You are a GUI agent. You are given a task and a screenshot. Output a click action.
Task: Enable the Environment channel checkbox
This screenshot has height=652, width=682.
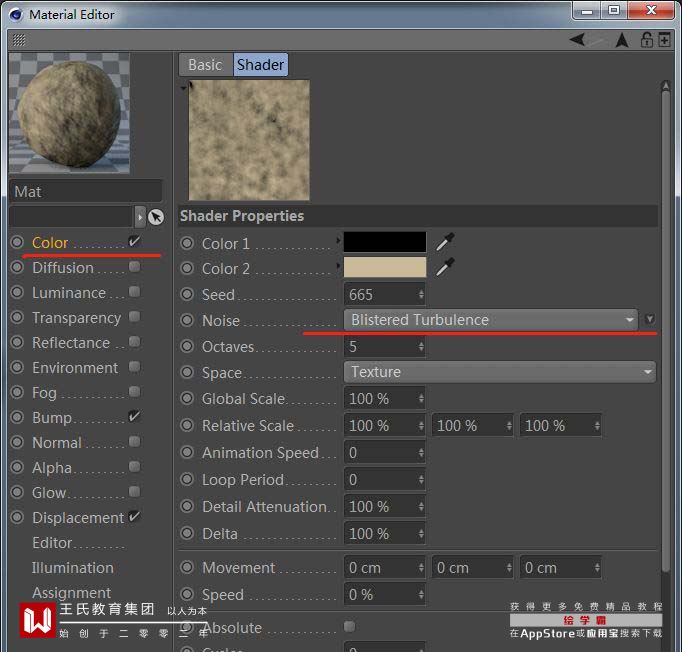click(x=135, y=367)
